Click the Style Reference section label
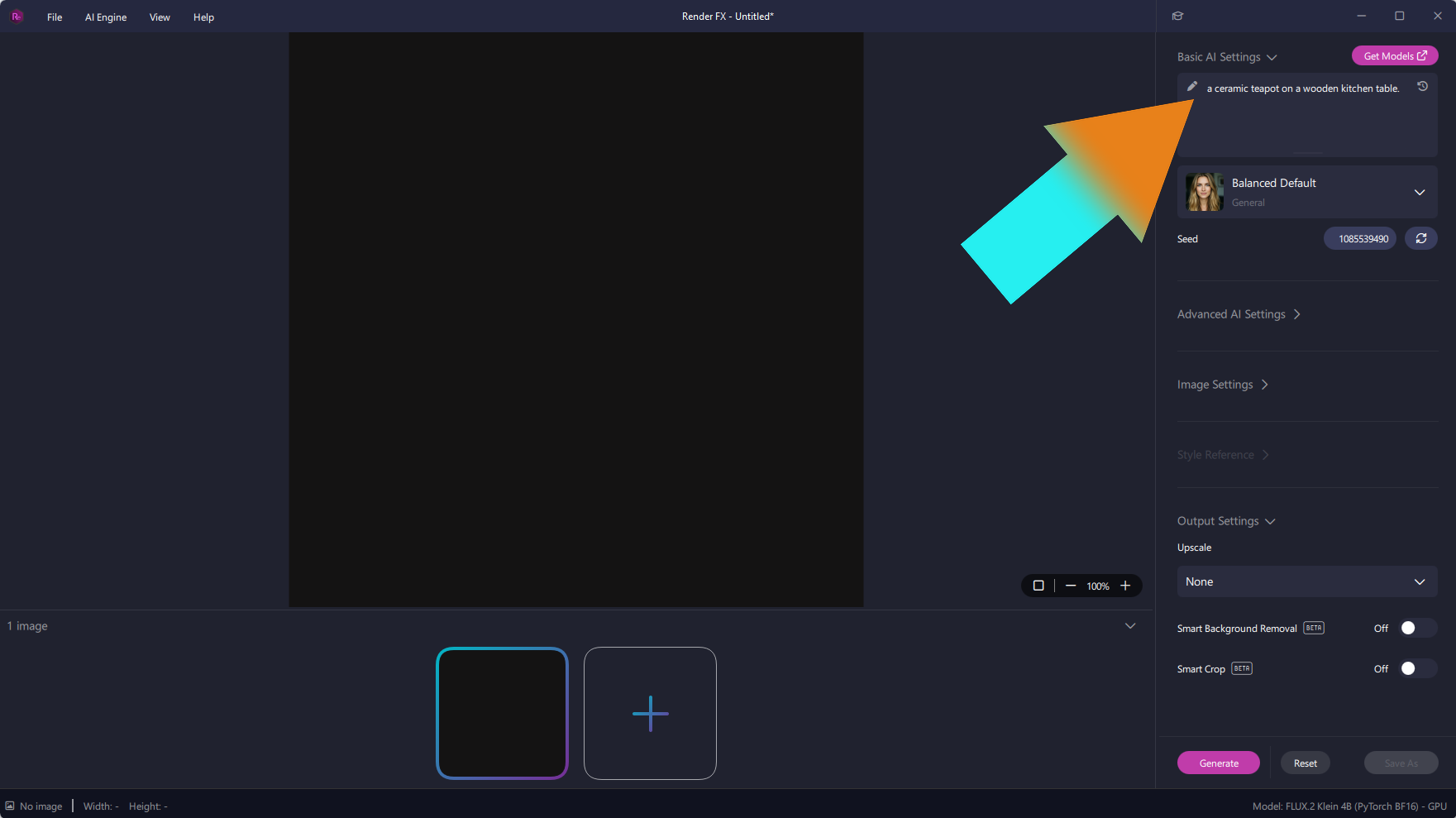 (x=1215, y=455)
